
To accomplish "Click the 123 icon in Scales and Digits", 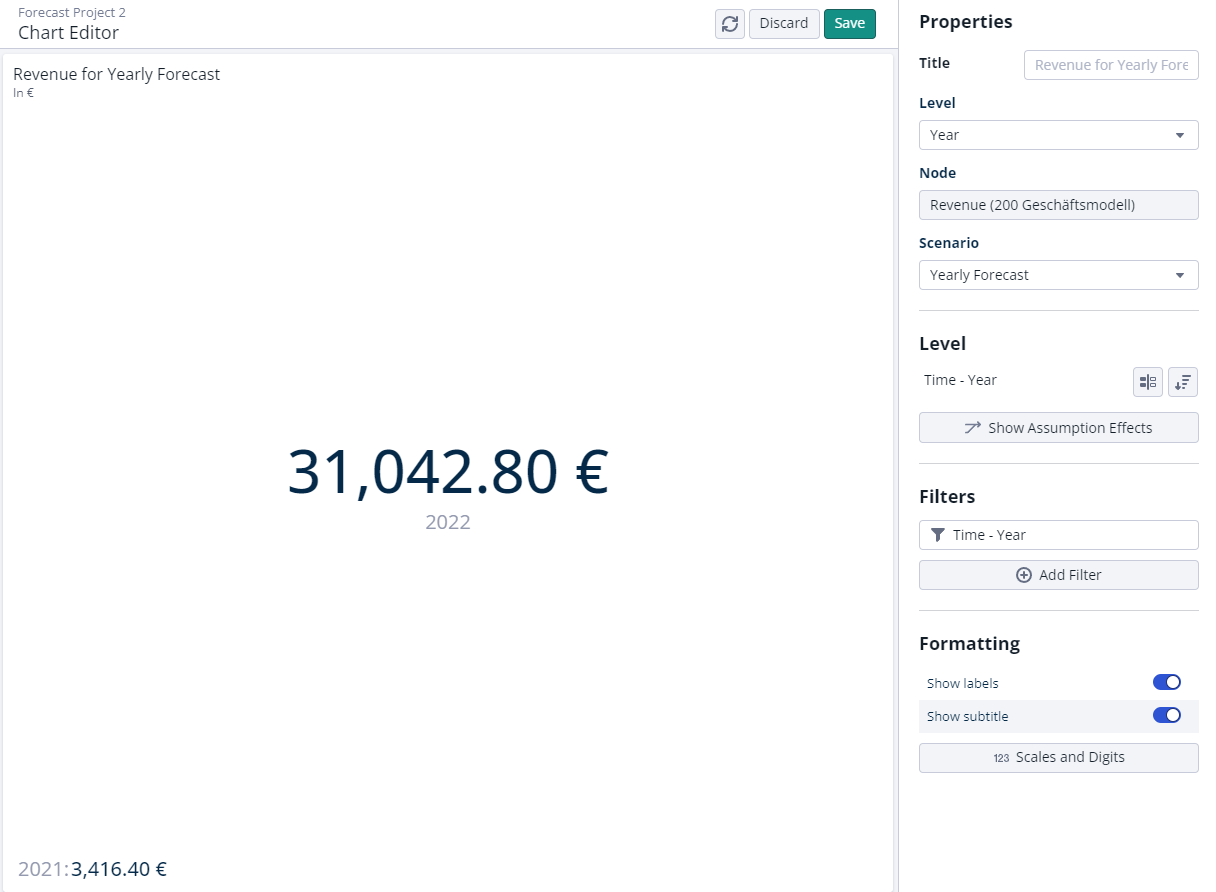I will click(x=1001, y=758).
